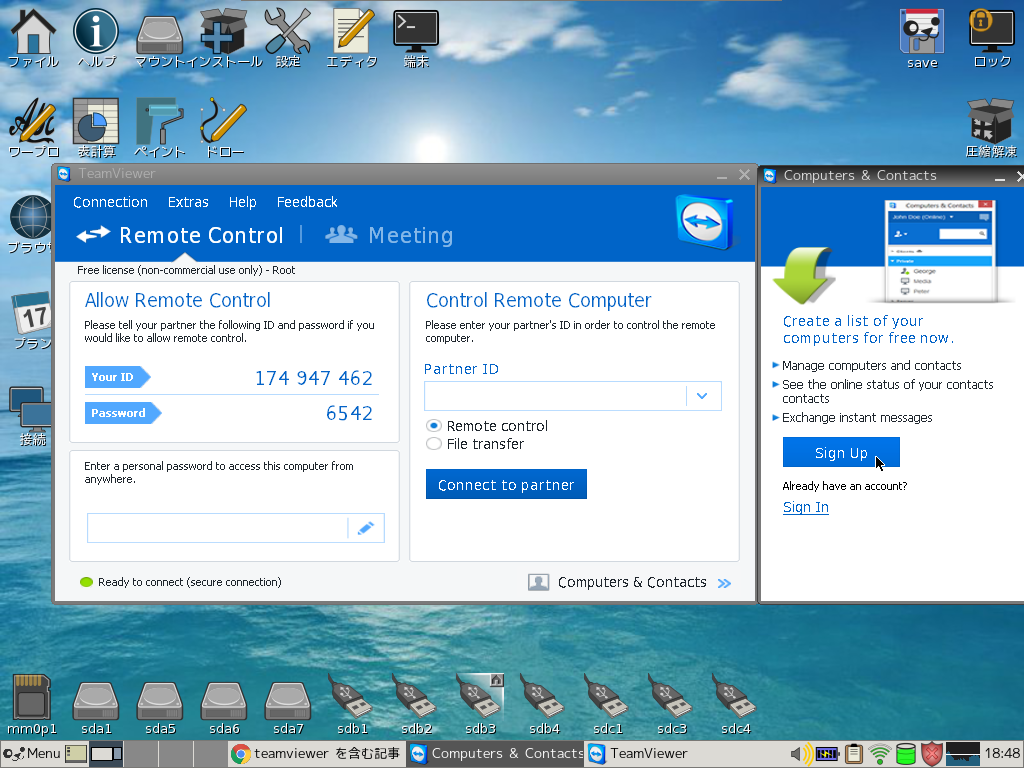Expand Computers & Contacts double-arrow chevron
The width and height of the screenshot is (1024, 768).
pos(724,583)
